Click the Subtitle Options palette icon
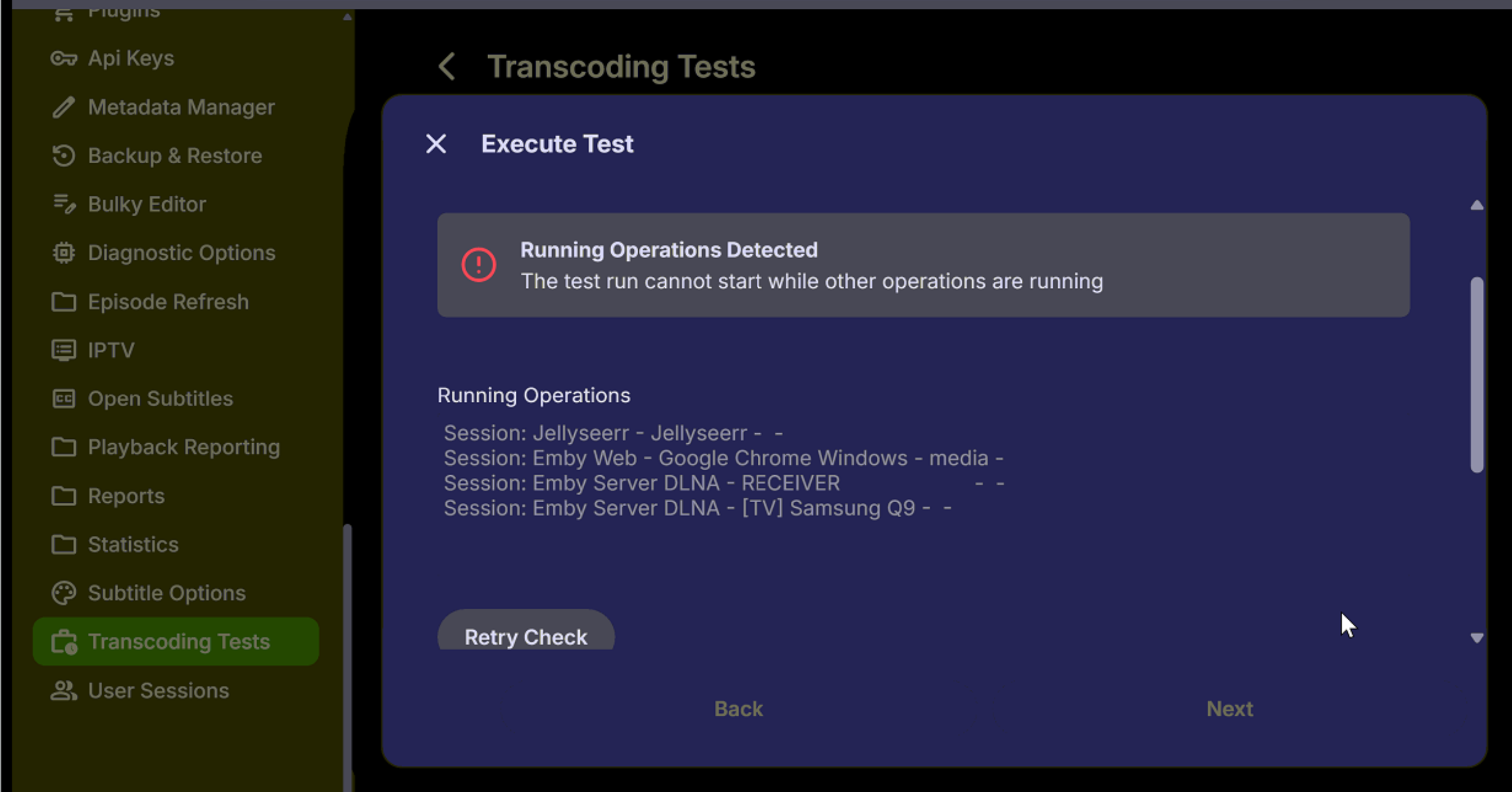This screenshot has height=792, width=1512. point(63,593)
